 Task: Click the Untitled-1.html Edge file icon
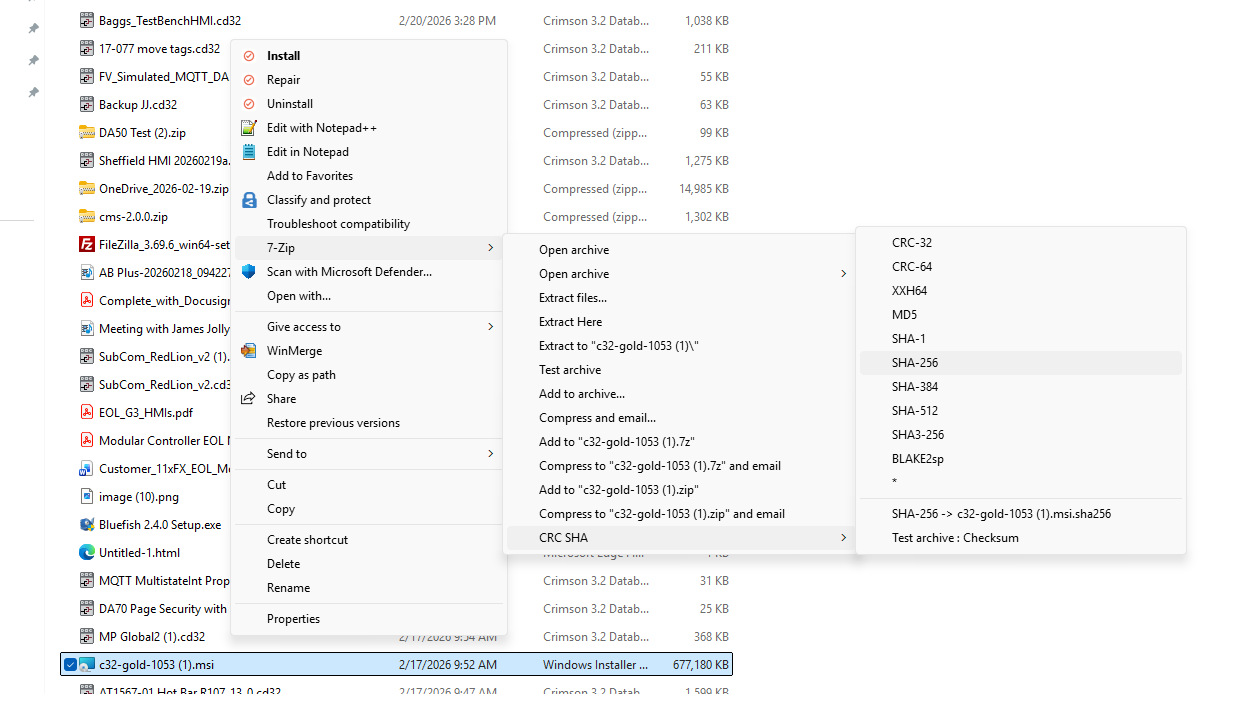(x=87, y=553)
